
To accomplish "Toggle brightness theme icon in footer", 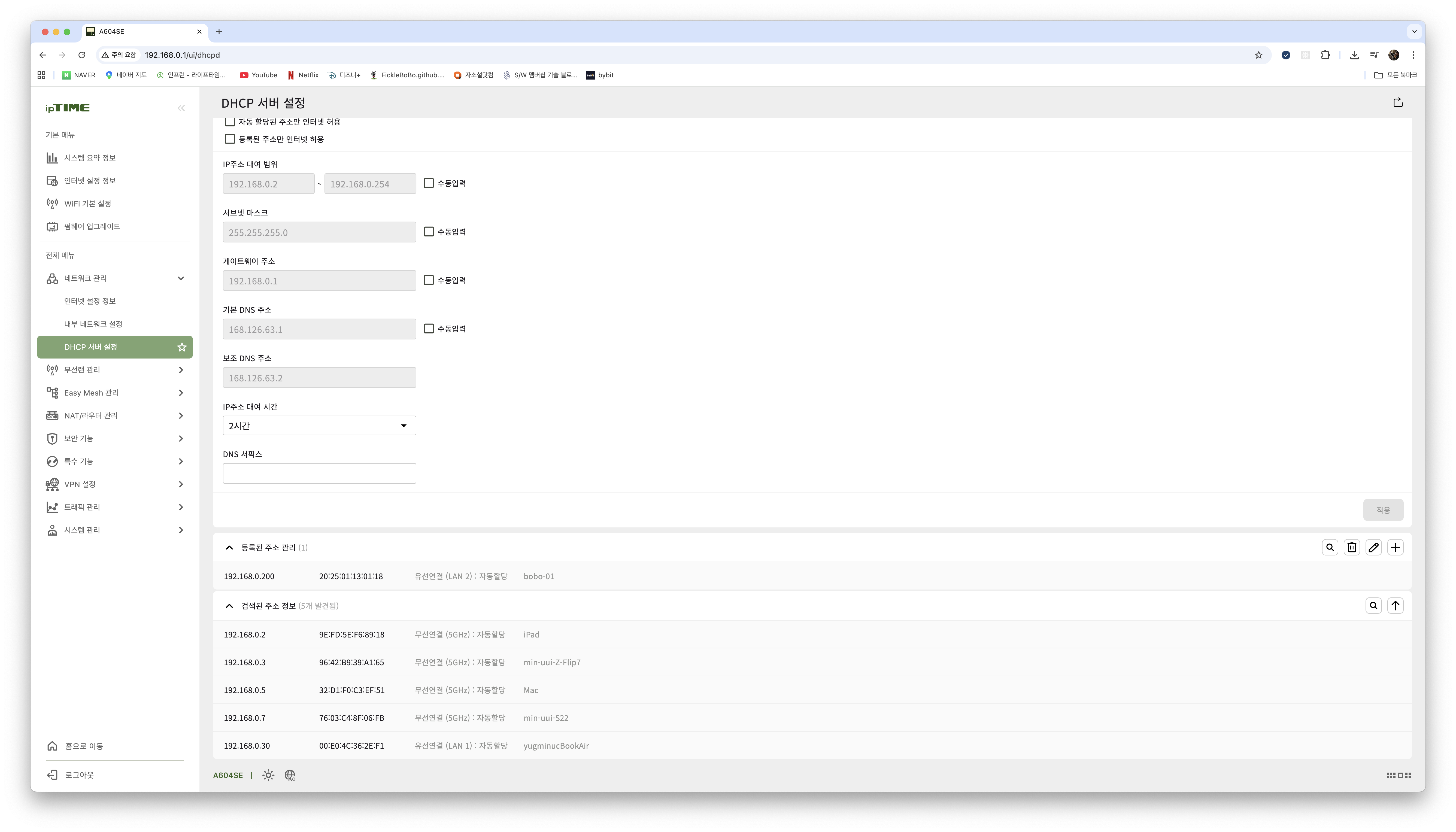I will point(268,775).
